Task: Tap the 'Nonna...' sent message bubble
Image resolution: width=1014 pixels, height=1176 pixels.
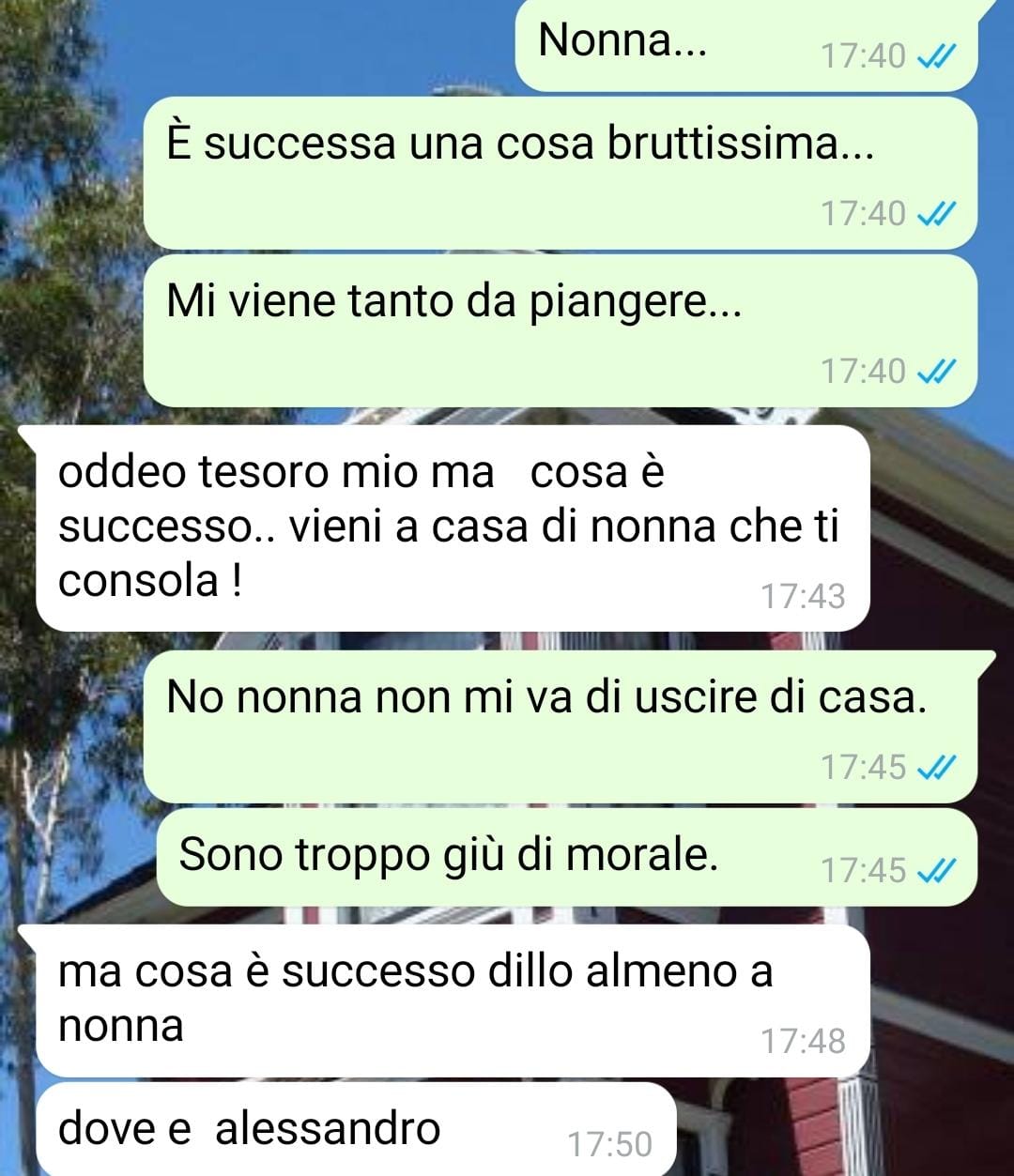Action: (x=747, y=45)
